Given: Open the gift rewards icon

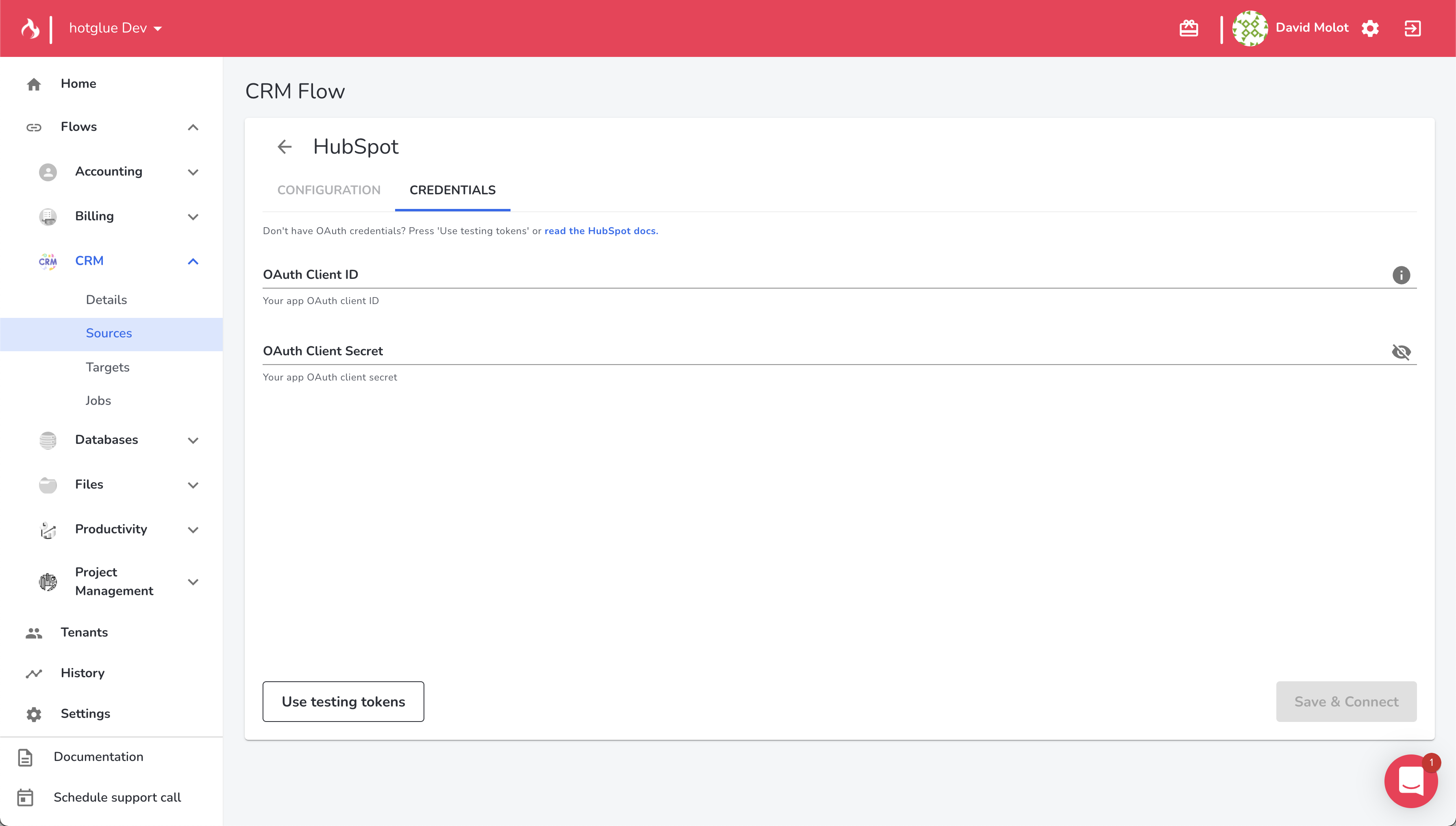Looking at the screenshot, I should pyautogui.click(x=1188, y=28).
